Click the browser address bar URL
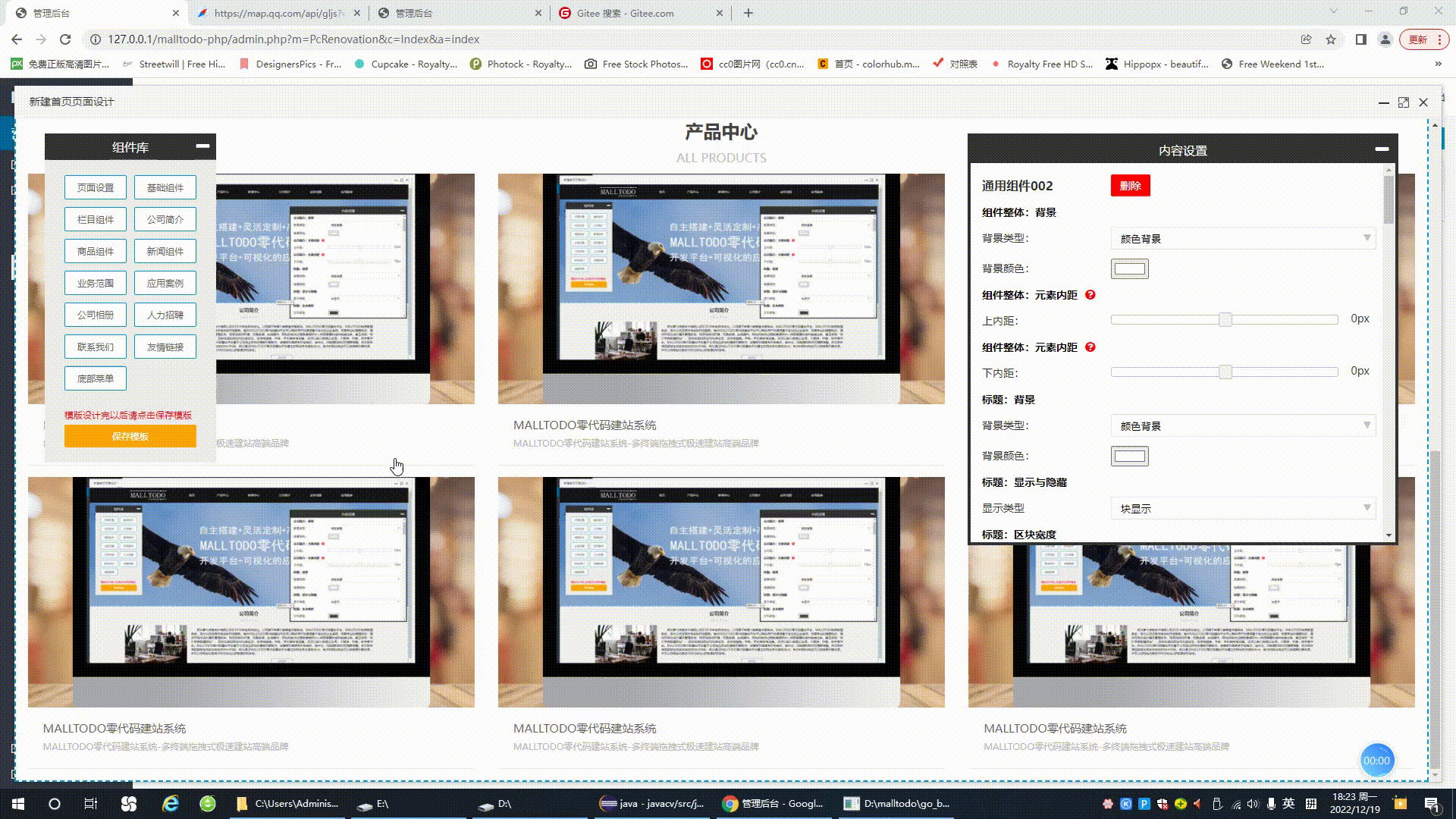Screen dimensions: 1456x819 coord(293,39)
